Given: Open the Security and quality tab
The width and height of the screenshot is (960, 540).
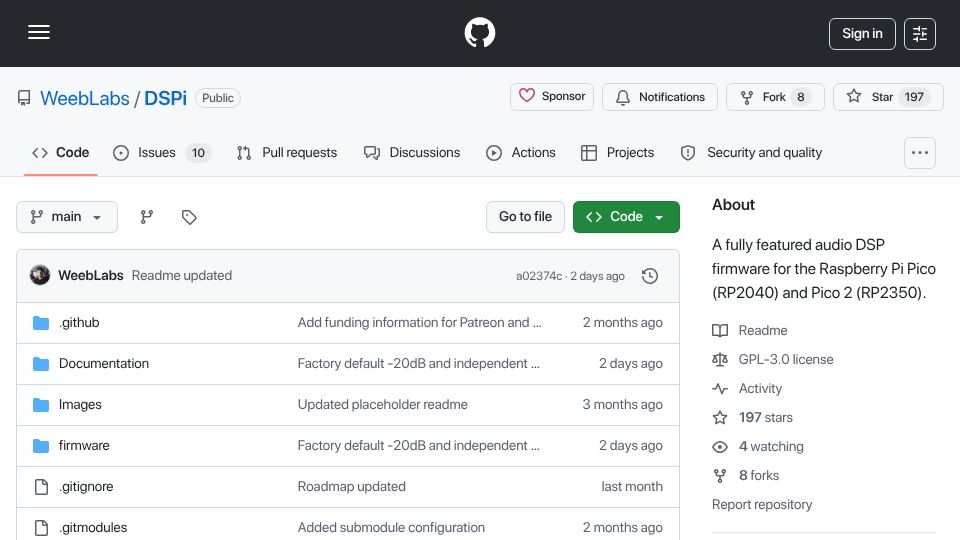Looking at the screenshot, I should point(751,152).
